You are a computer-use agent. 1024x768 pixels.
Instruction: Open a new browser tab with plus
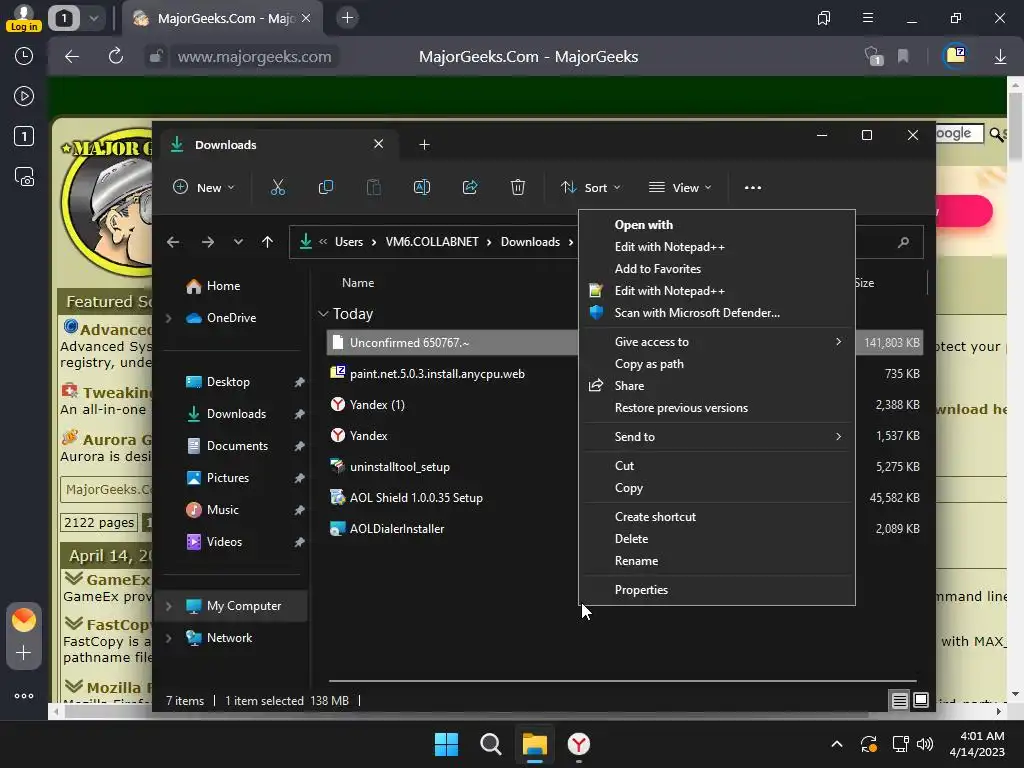coord(347,18)
